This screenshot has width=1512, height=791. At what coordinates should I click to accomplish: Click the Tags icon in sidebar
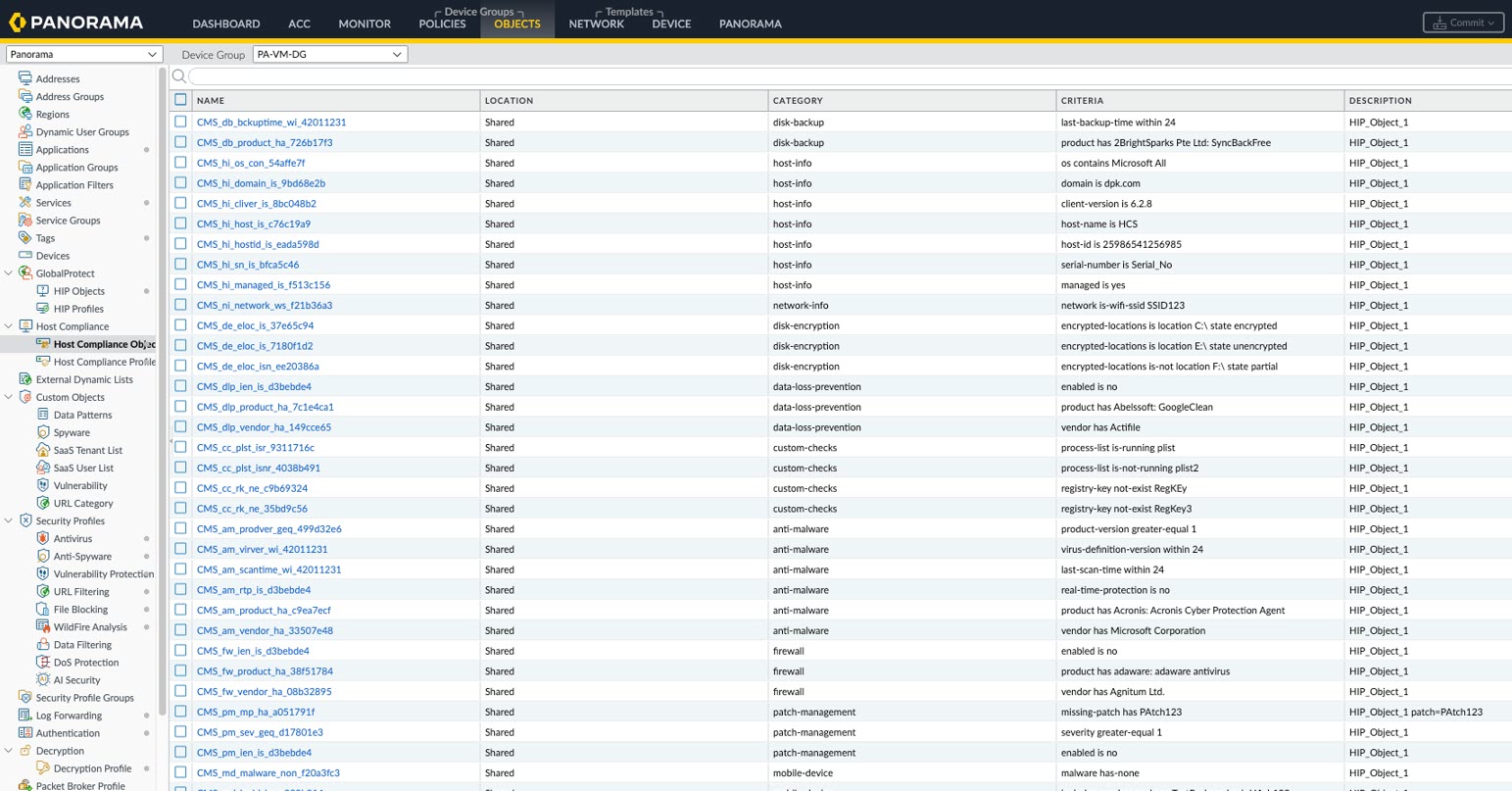tap(25, 237)
